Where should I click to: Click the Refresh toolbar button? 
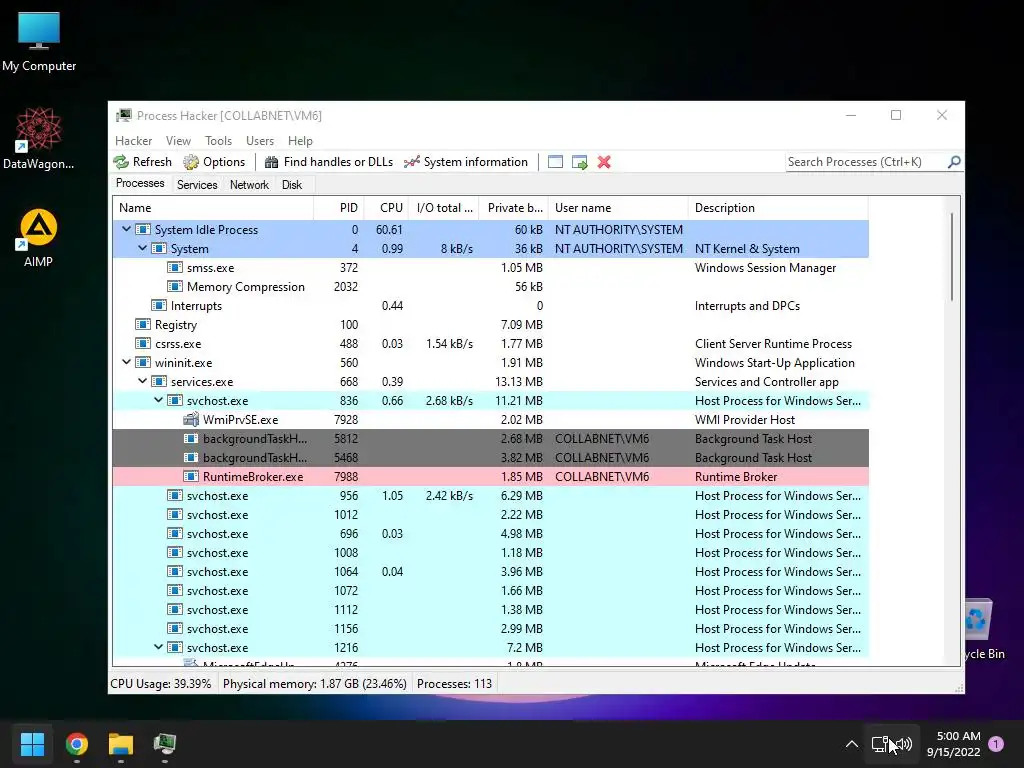[x=142, y=162]
